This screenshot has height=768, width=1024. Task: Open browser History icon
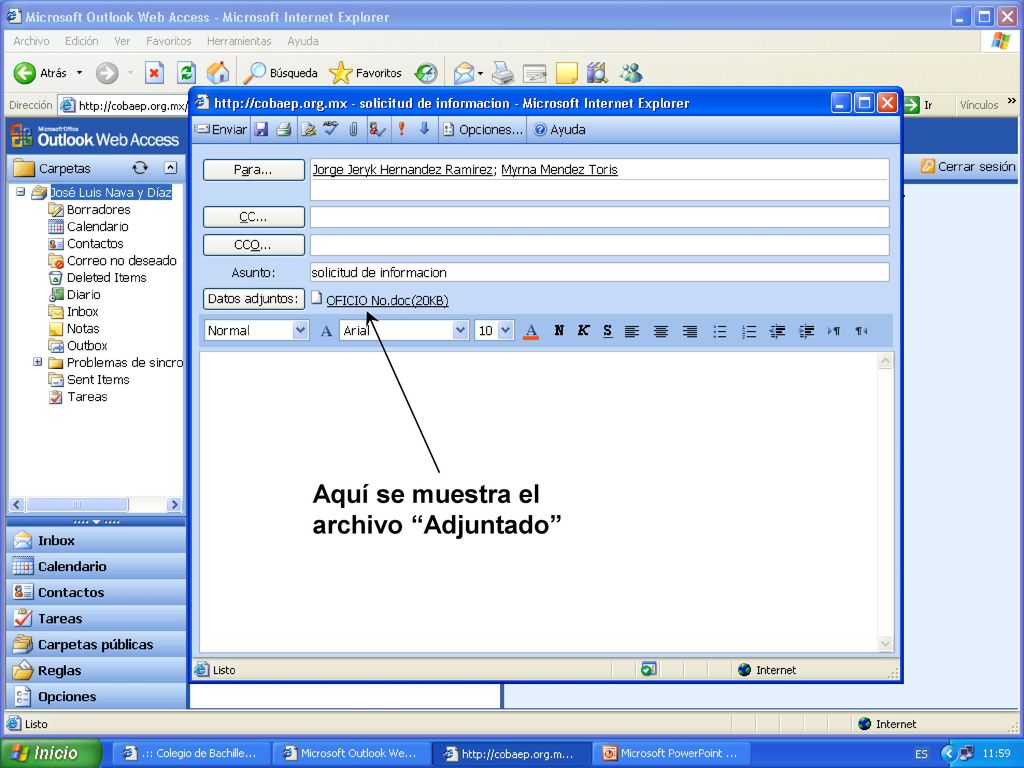(x=426, y=72)
